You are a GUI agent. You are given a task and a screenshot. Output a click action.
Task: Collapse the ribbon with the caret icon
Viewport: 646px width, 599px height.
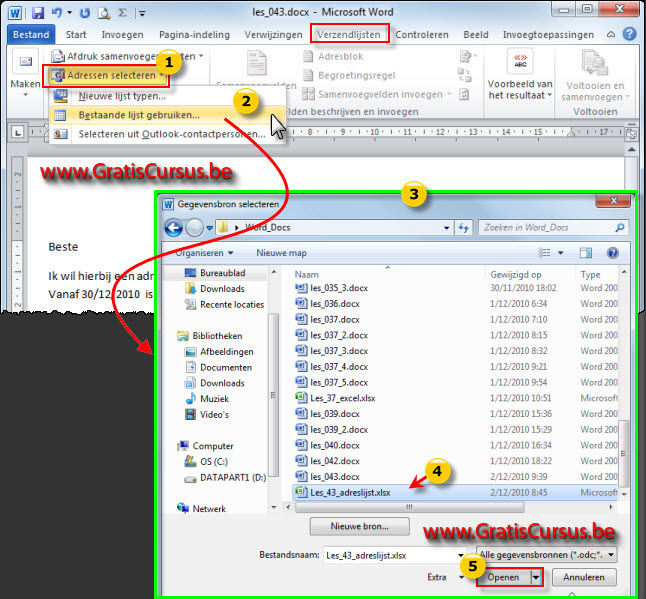tap(611, 35)
